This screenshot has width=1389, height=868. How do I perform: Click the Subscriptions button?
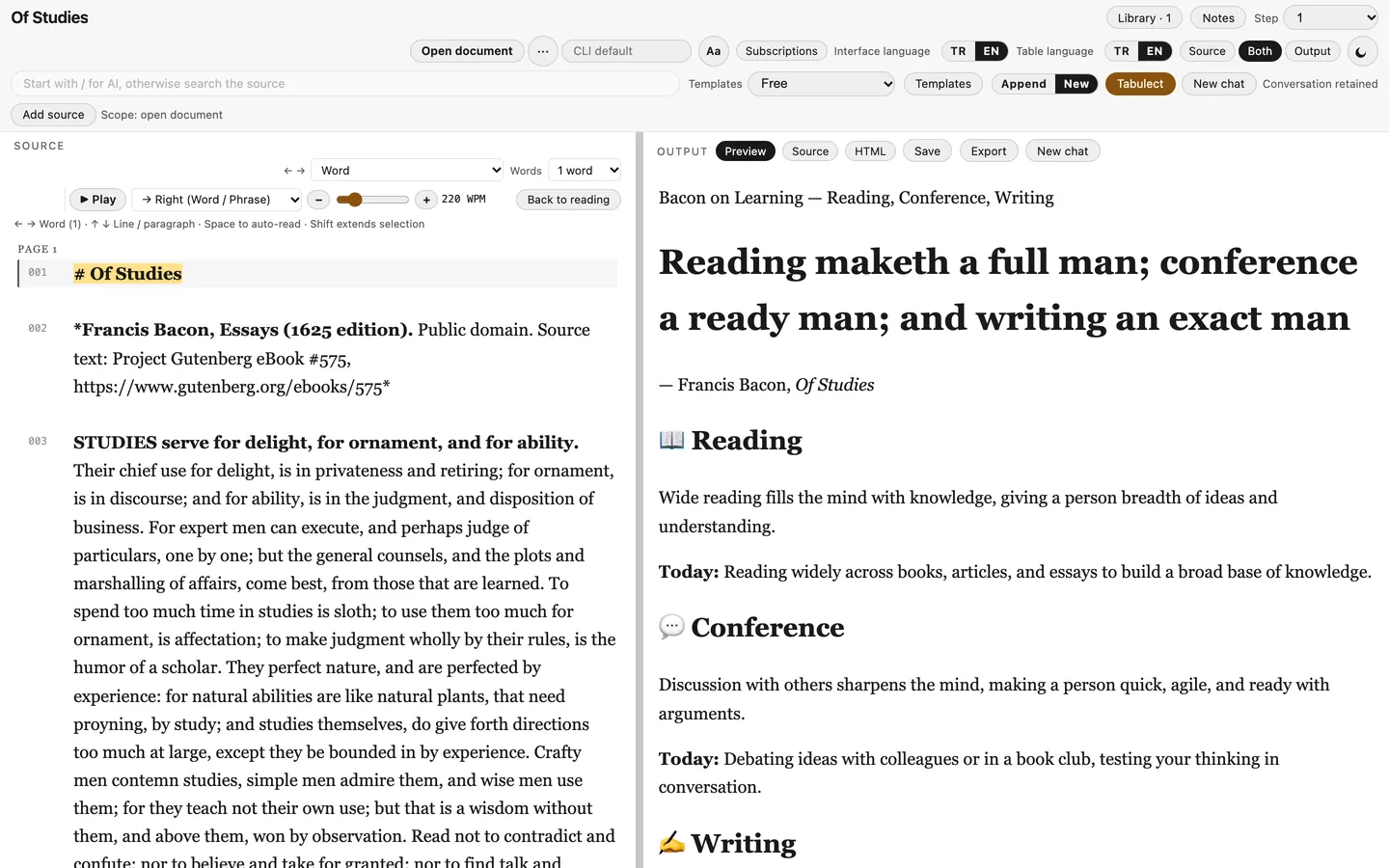[x=781, y=51]
